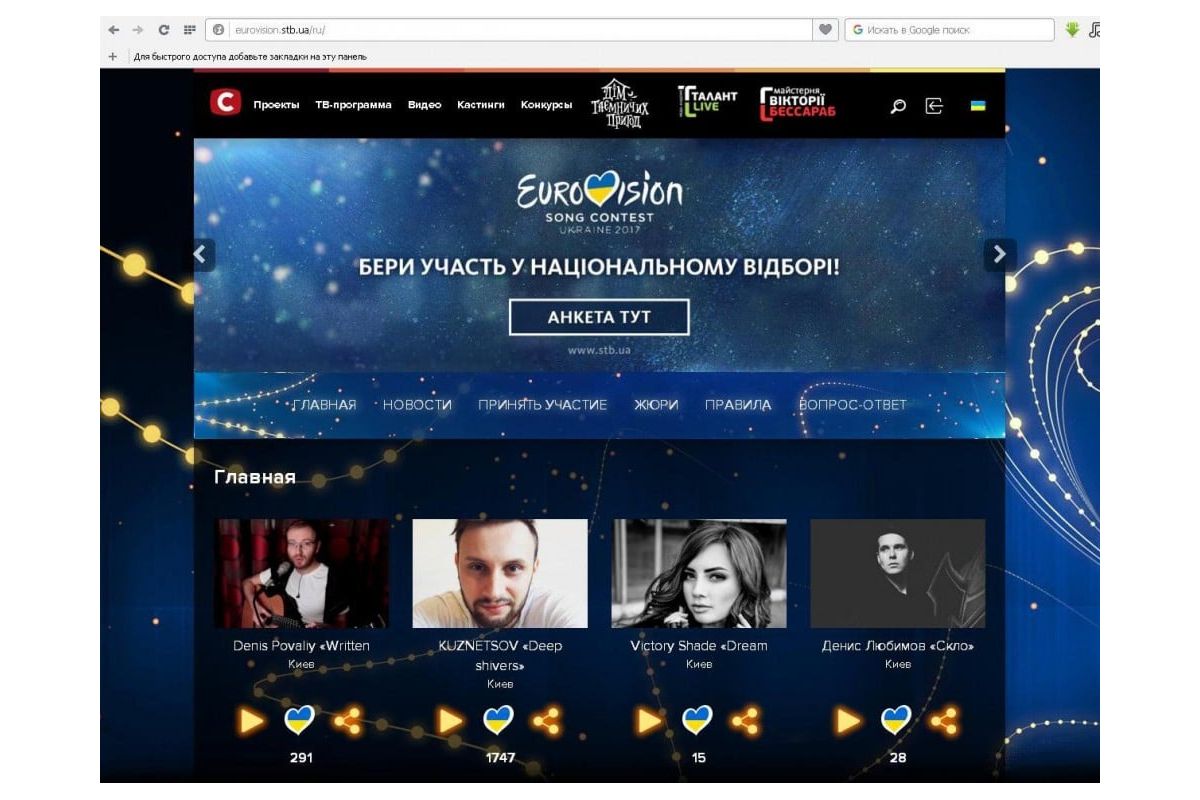1200x800 pixels.
Task: Switch language via Ukrainian flag icon
Action: pos(978,105)
